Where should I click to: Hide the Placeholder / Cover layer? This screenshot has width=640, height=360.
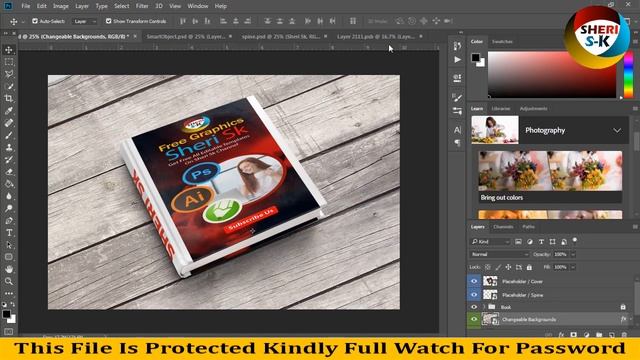point(474,281)
